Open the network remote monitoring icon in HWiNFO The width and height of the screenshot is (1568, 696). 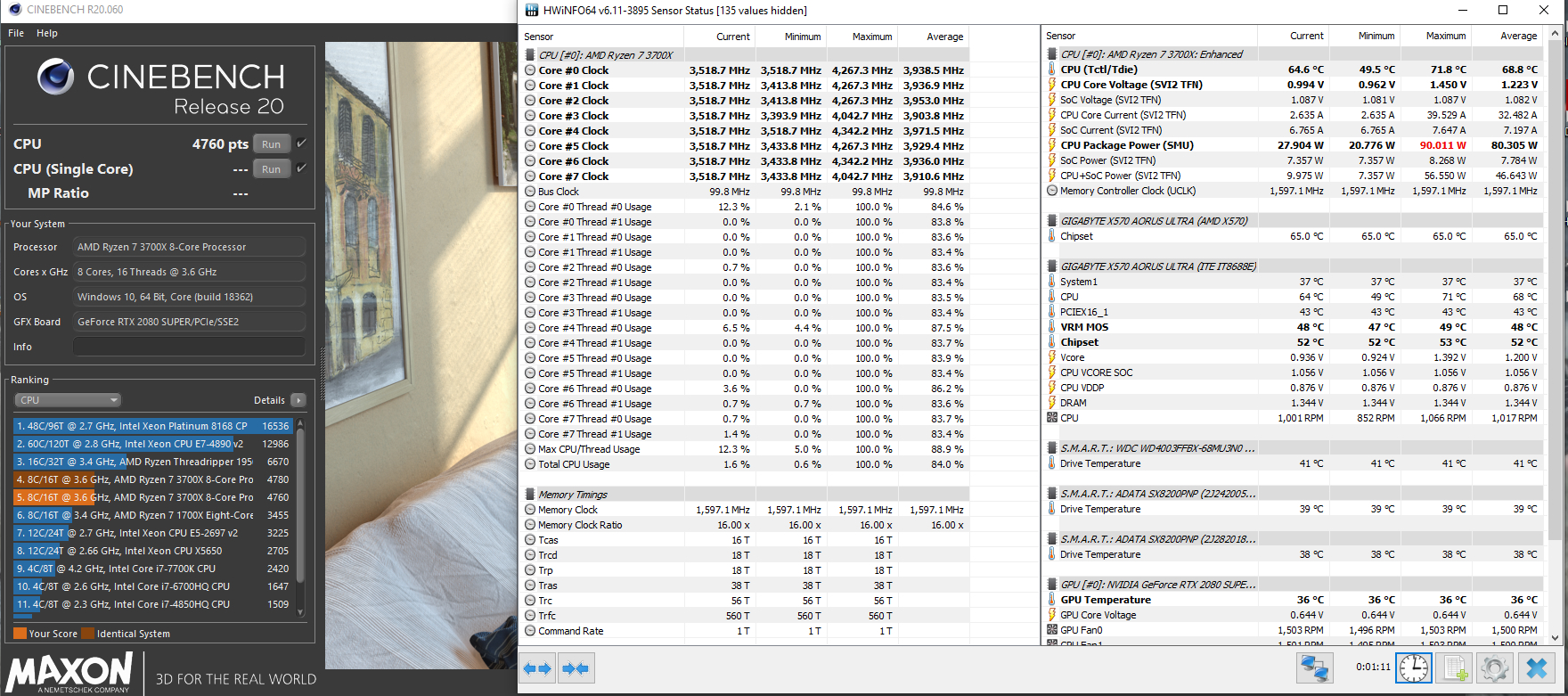tap(1314, 667)
